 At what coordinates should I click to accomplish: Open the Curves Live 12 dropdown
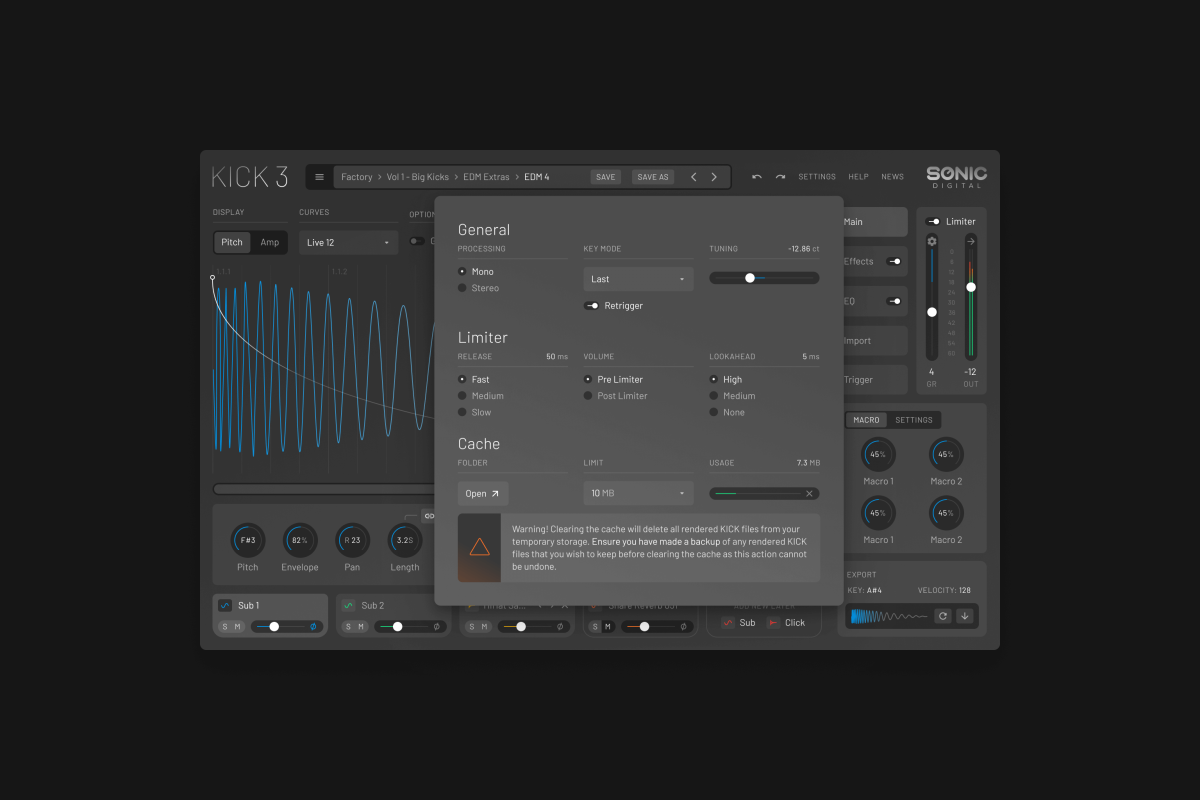(x=348, y=243)
